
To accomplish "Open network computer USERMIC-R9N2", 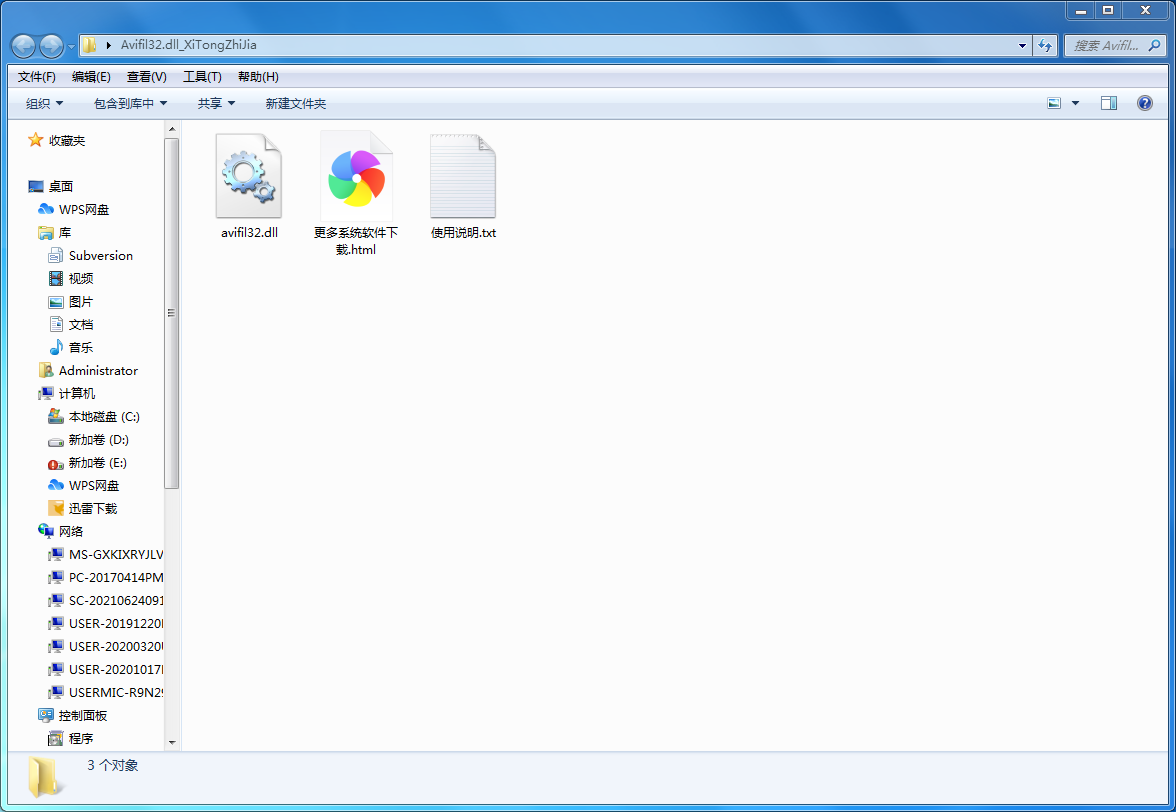I will tap(106, 693).
